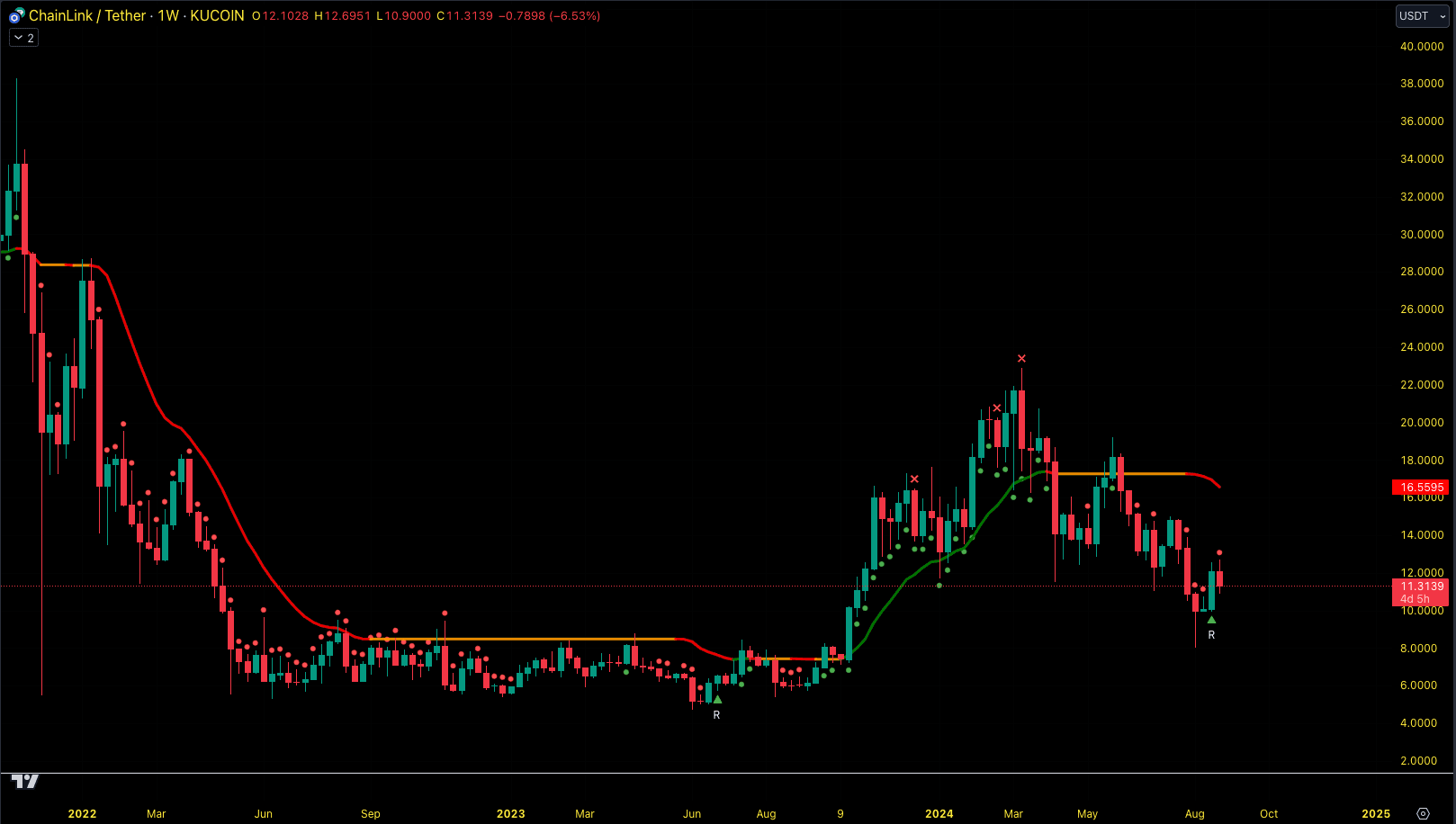
Task: Click the Oct label on time axis
Action: coord(1269,813)
